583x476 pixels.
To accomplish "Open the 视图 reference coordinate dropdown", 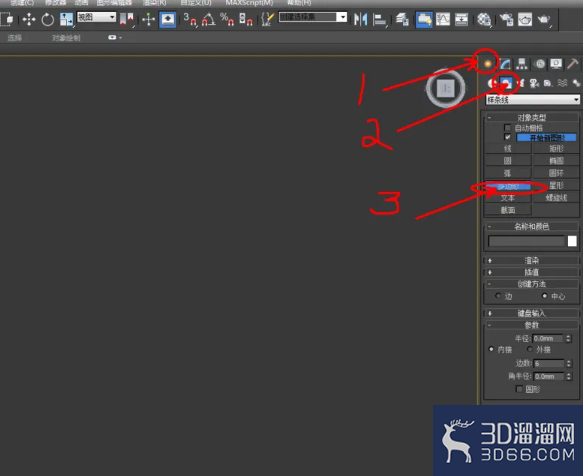I will coord(97,17).
